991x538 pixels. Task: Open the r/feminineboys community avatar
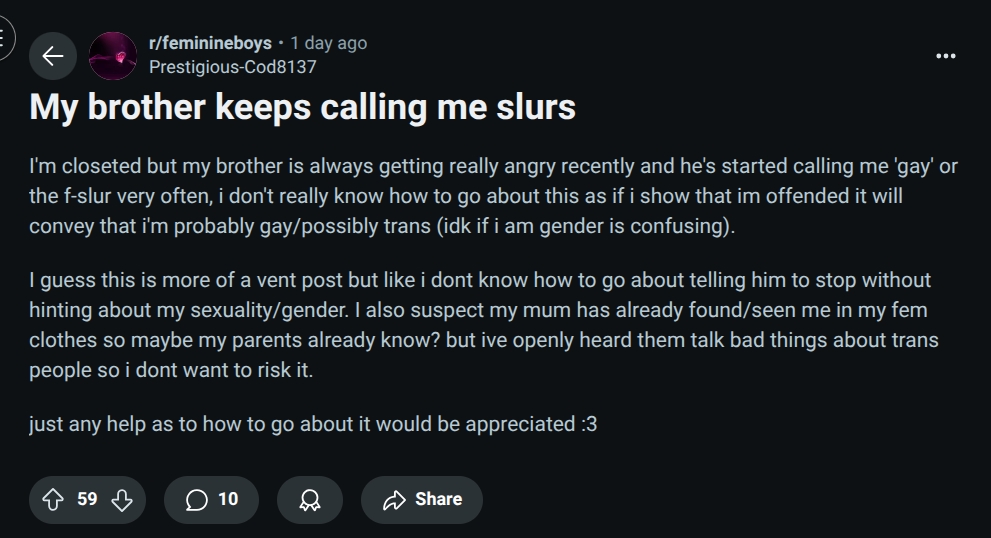coord(113,56)
